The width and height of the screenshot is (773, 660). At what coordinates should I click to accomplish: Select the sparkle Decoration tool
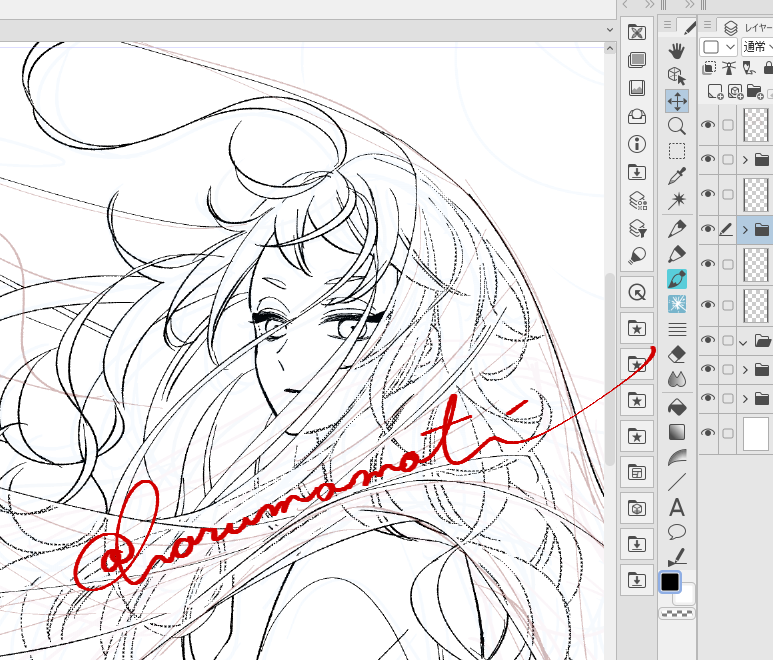click(x=677, y=304)
